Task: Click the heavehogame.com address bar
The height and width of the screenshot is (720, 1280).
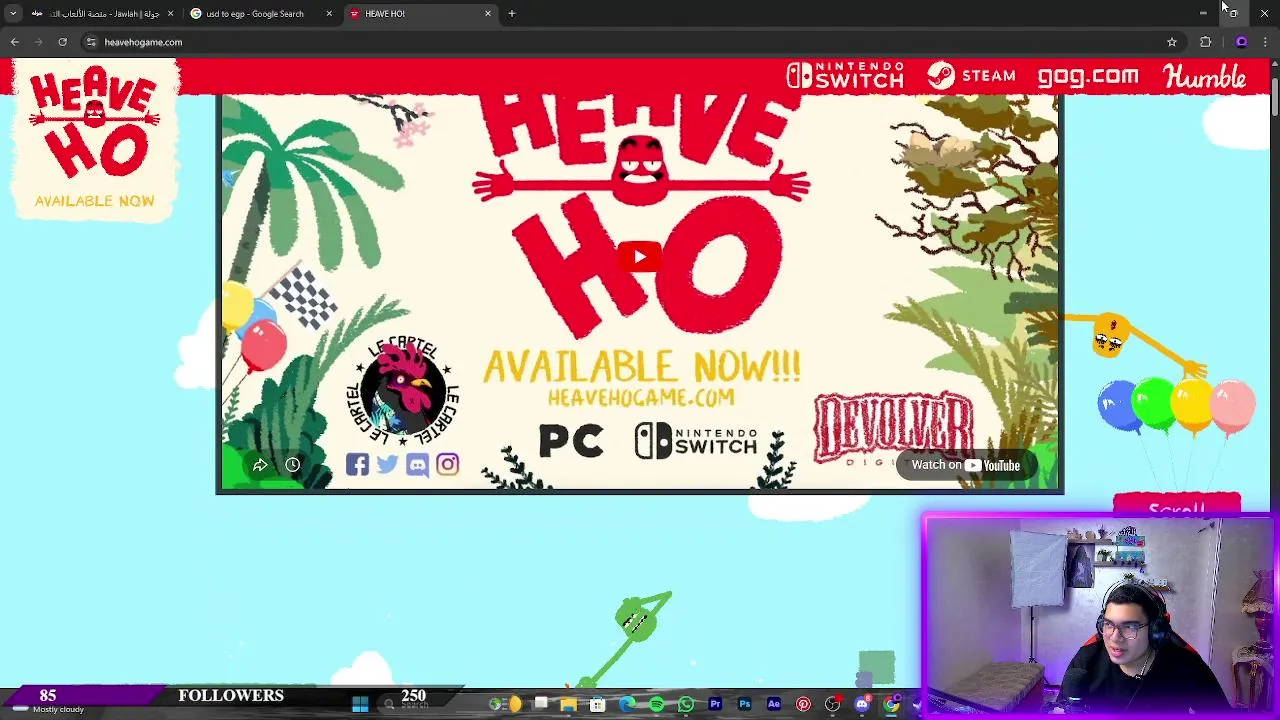Action: pos(630,42)
